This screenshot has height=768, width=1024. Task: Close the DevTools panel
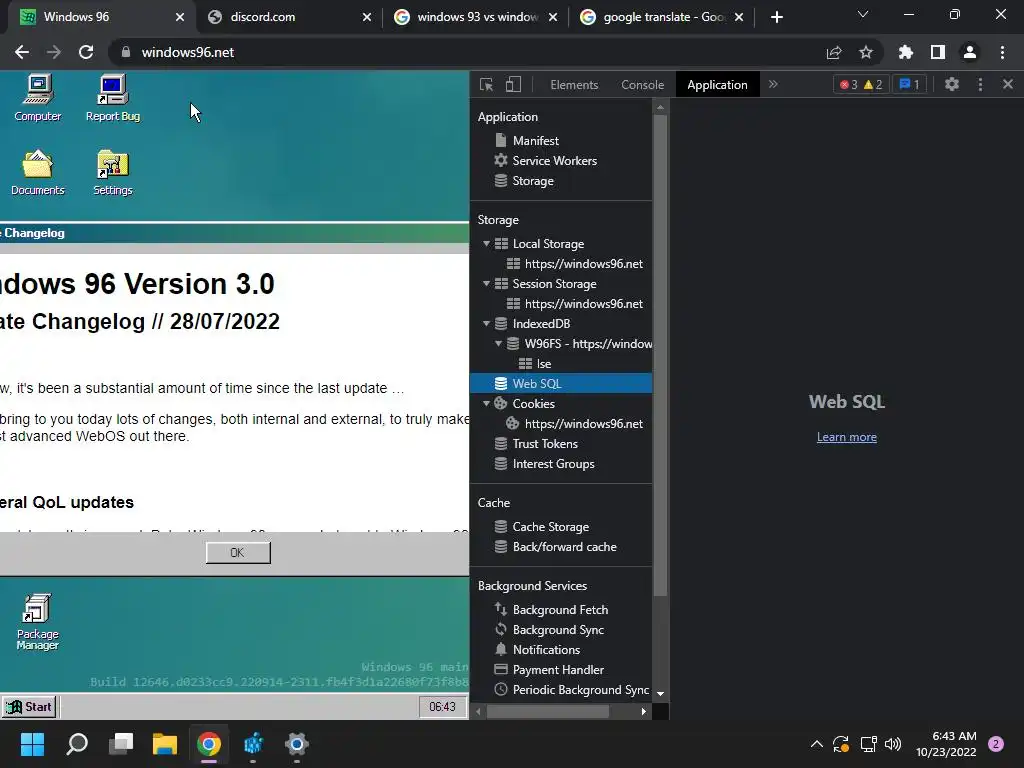click(x=1008, y=84)
